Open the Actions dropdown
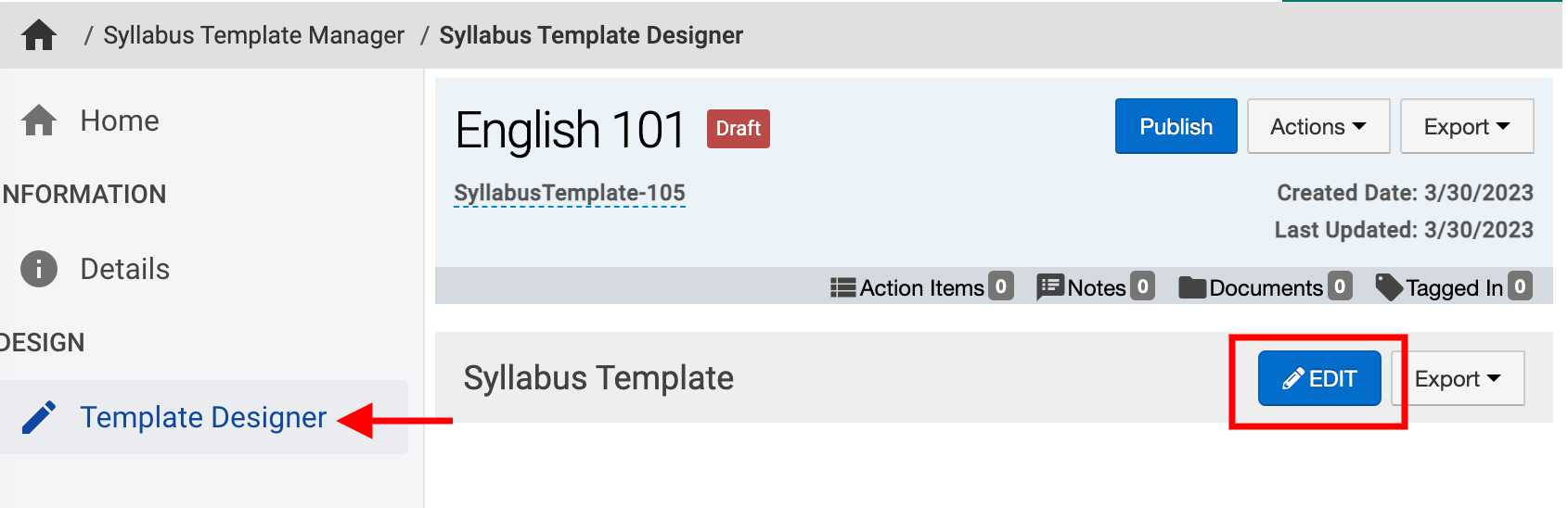The image size is (1568, 508). (1317, 126)
